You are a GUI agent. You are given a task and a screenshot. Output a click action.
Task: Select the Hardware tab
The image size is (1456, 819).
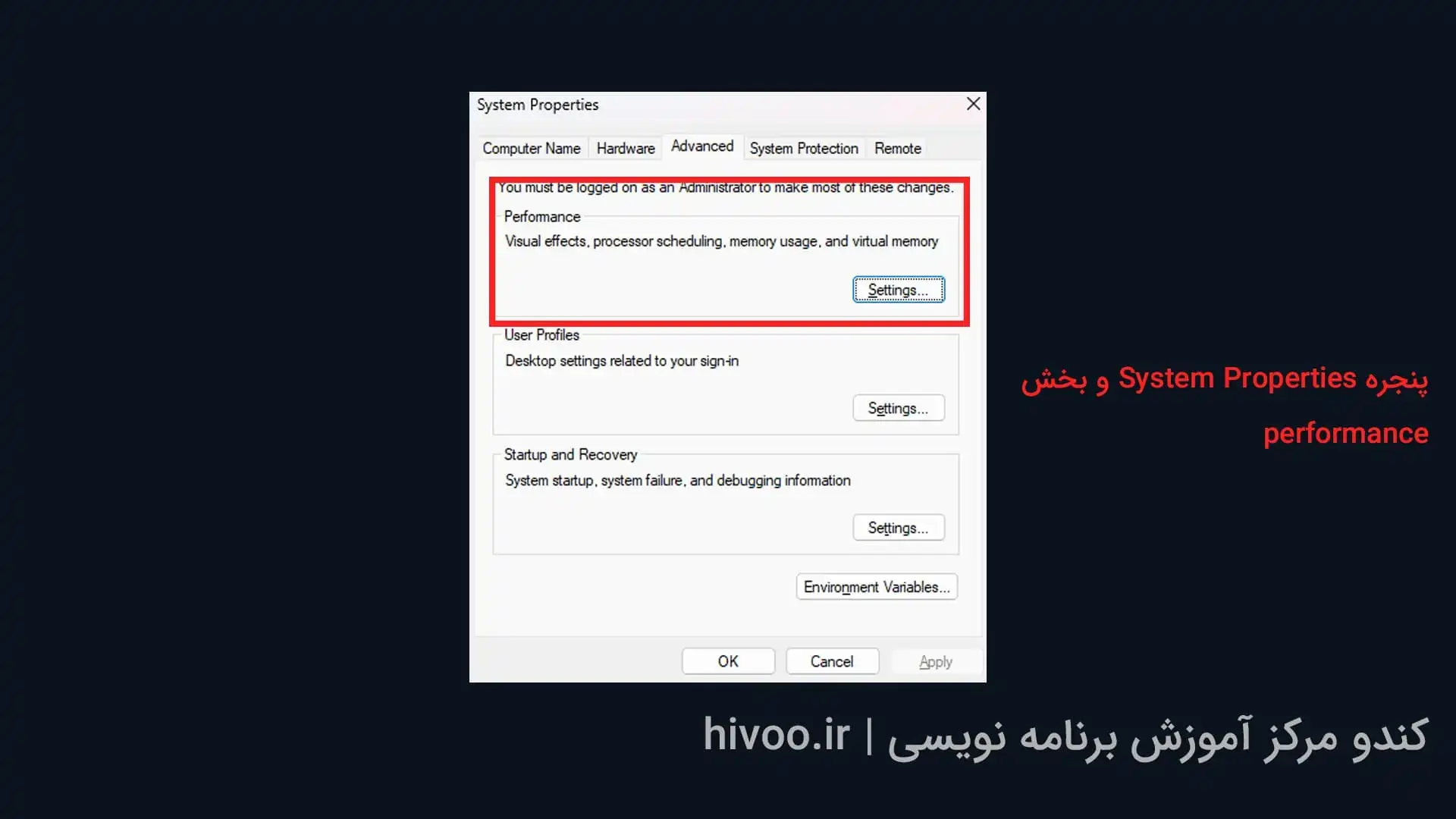point(625,148)
